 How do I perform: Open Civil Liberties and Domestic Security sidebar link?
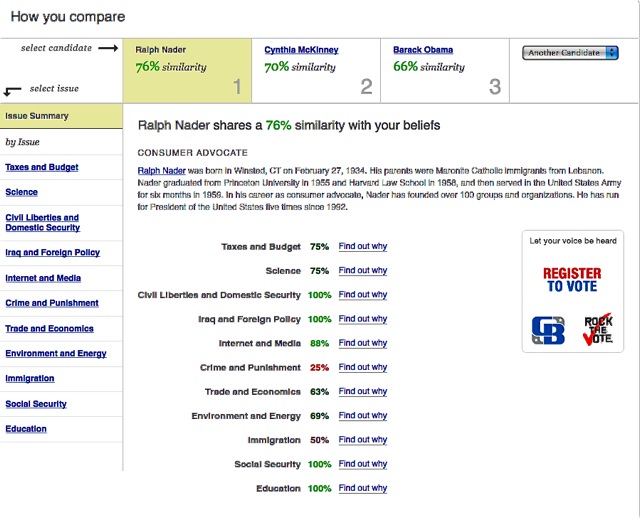[42, 222]
